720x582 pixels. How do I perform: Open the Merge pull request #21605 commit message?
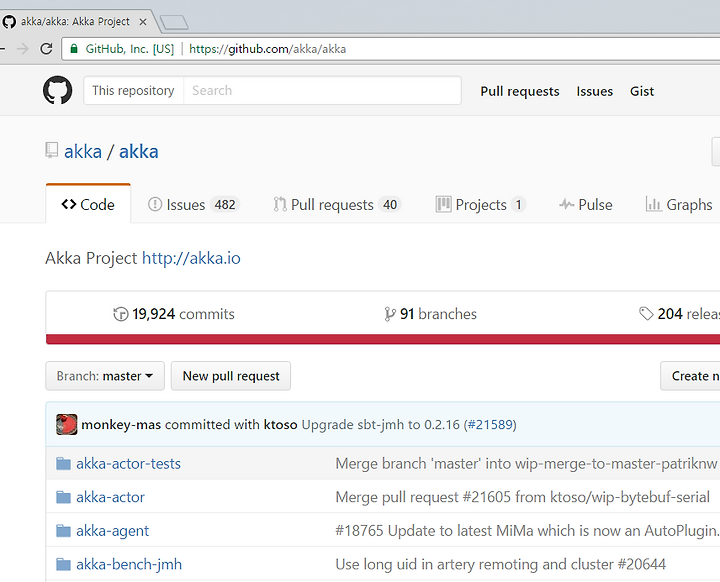coord(523,497)
